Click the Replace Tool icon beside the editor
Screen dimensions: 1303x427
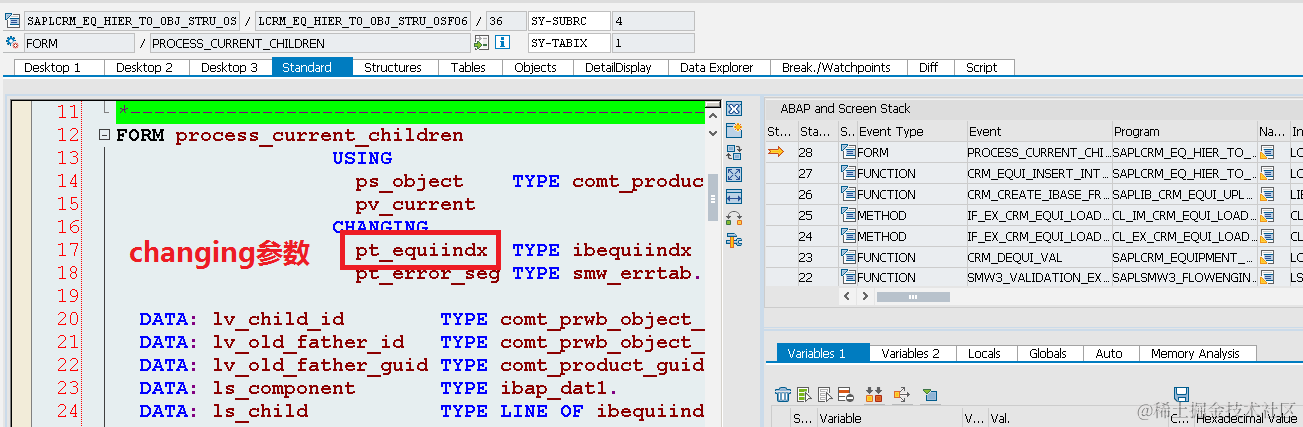[734, 153]
